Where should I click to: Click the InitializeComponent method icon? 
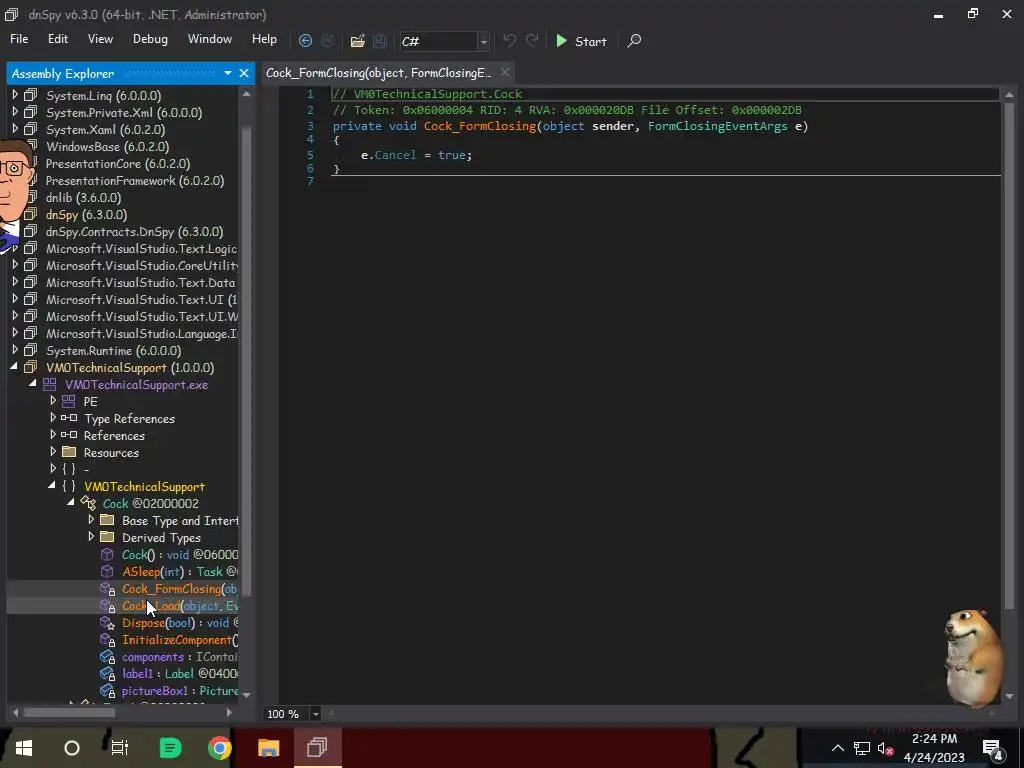click(x=107, y=640)
